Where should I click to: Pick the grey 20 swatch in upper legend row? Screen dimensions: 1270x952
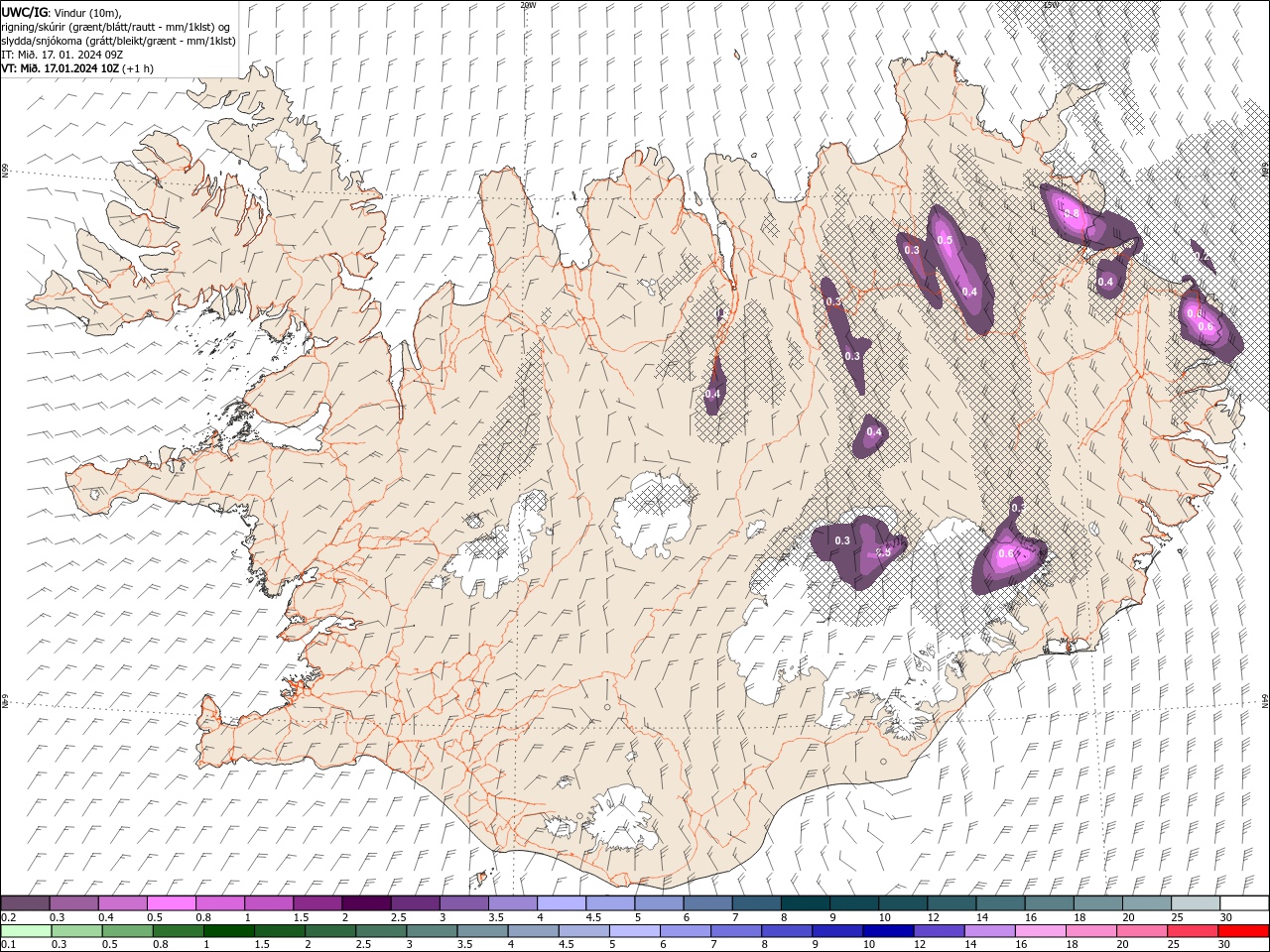click(1146, 903)
